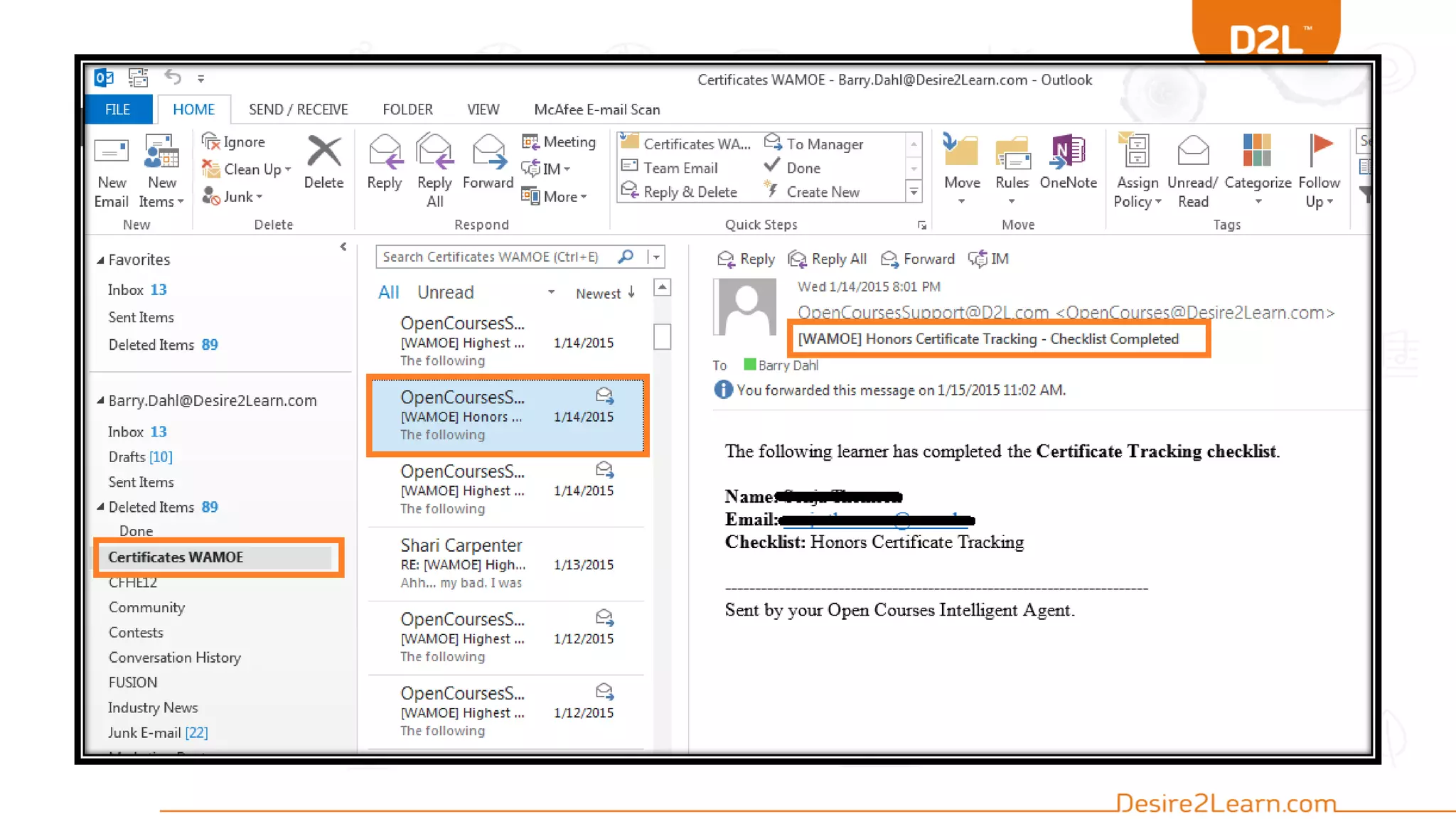Open the Junk dropdown
Viewport: 1456px width, 819px height.
[232, 196]
